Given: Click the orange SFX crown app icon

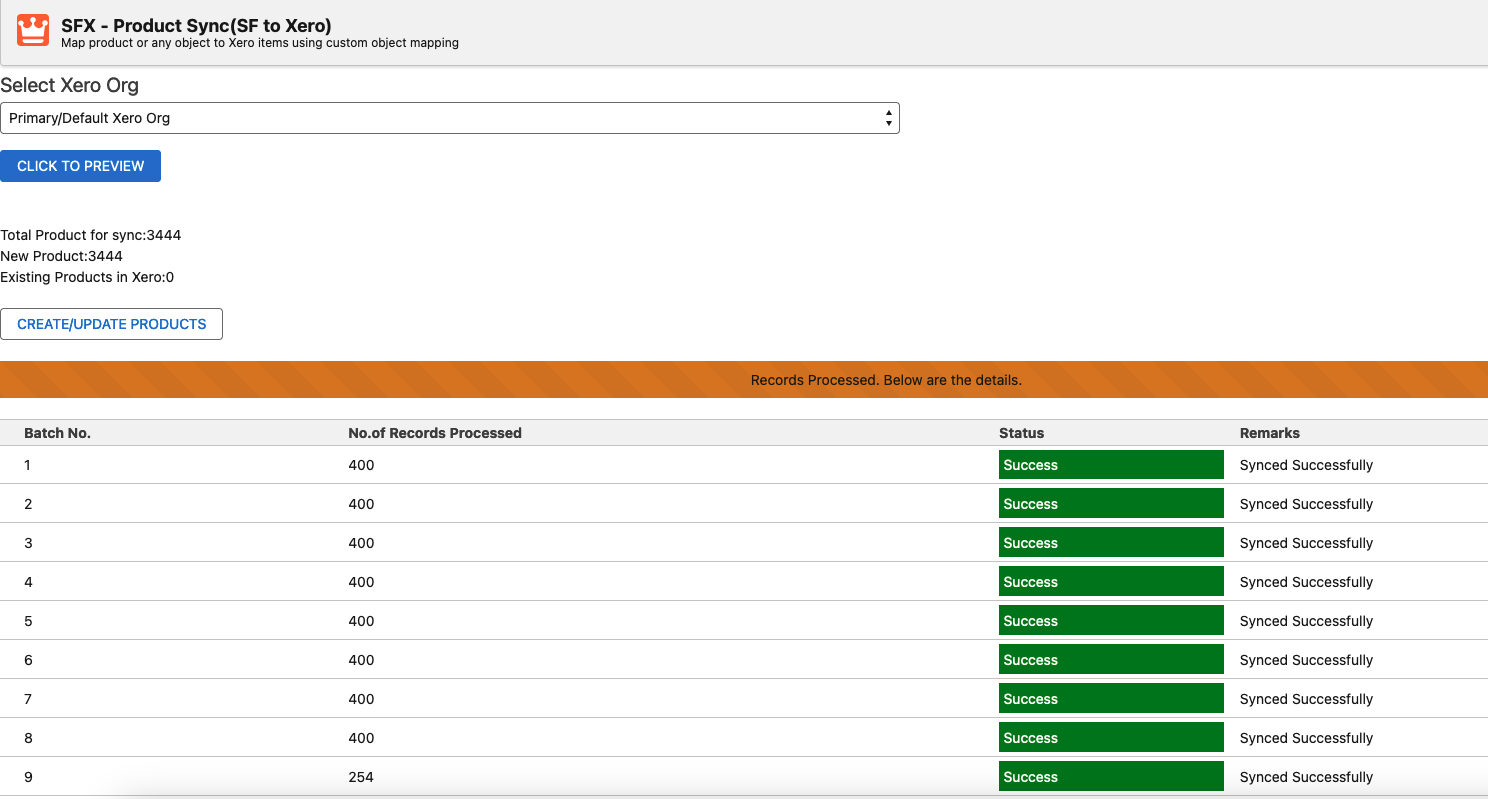Looking at the screenshot, I should coord(34,30).
